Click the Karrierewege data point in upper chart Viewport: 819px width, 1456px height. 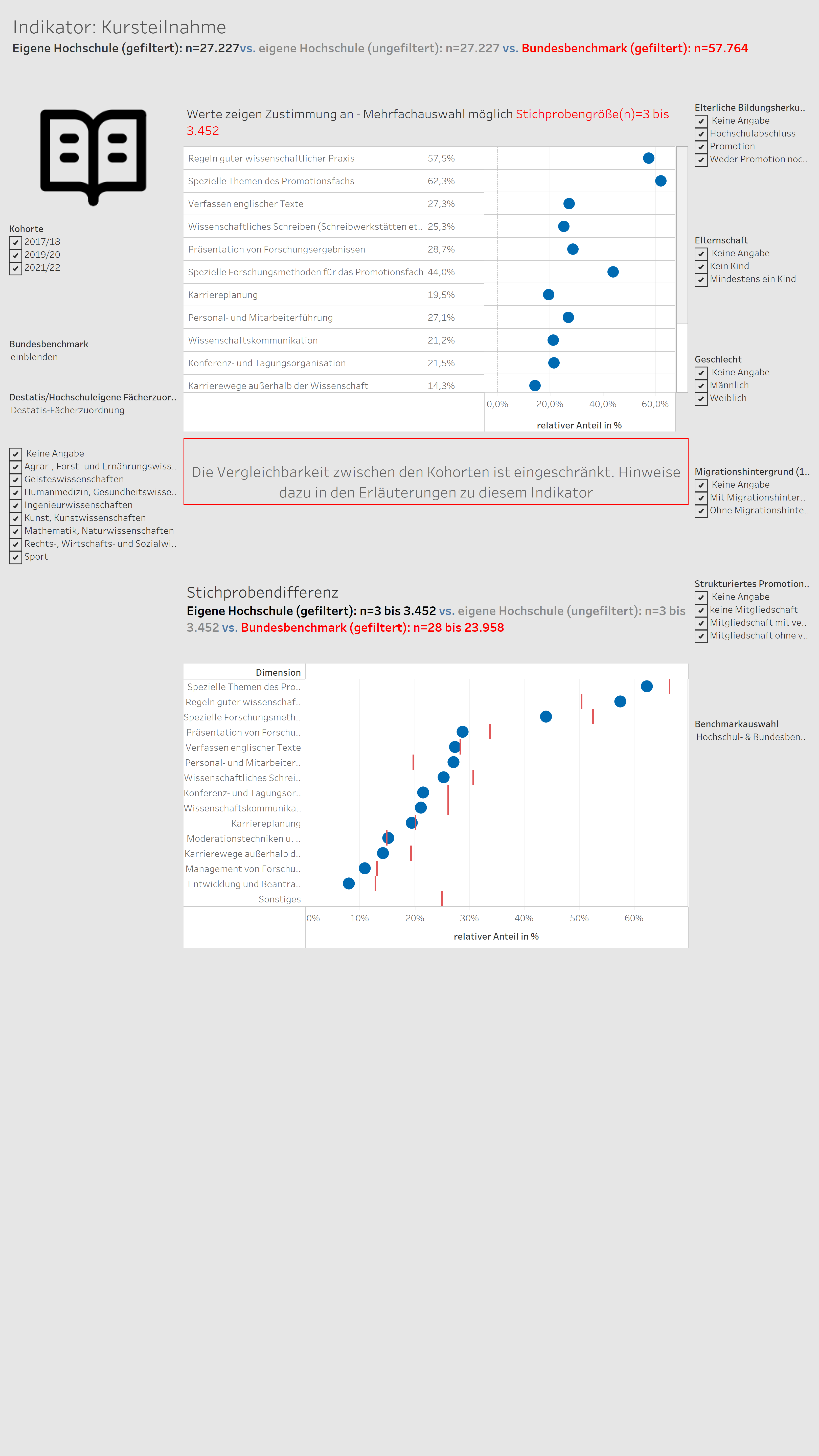coord(535,386)
